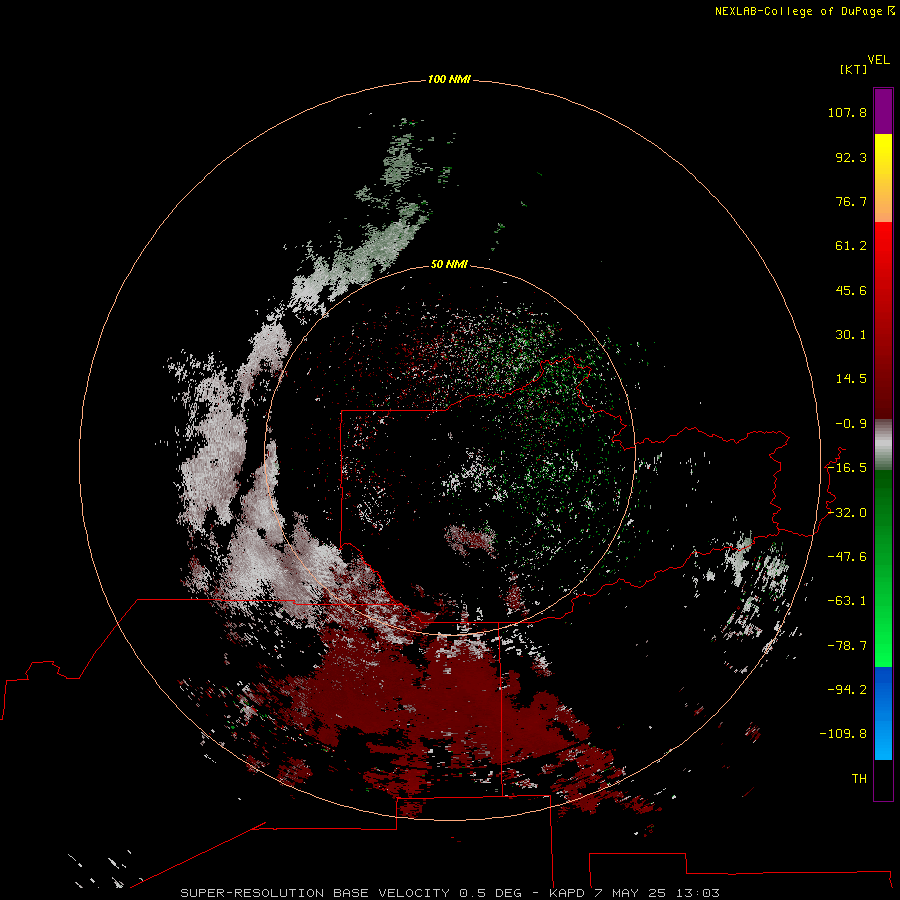Image resolution: width=900 pixels, height=900 pixels.
Task: Click the -32.0 value on velocity scale
Action: pyautogui.click(x=847, y=513)
